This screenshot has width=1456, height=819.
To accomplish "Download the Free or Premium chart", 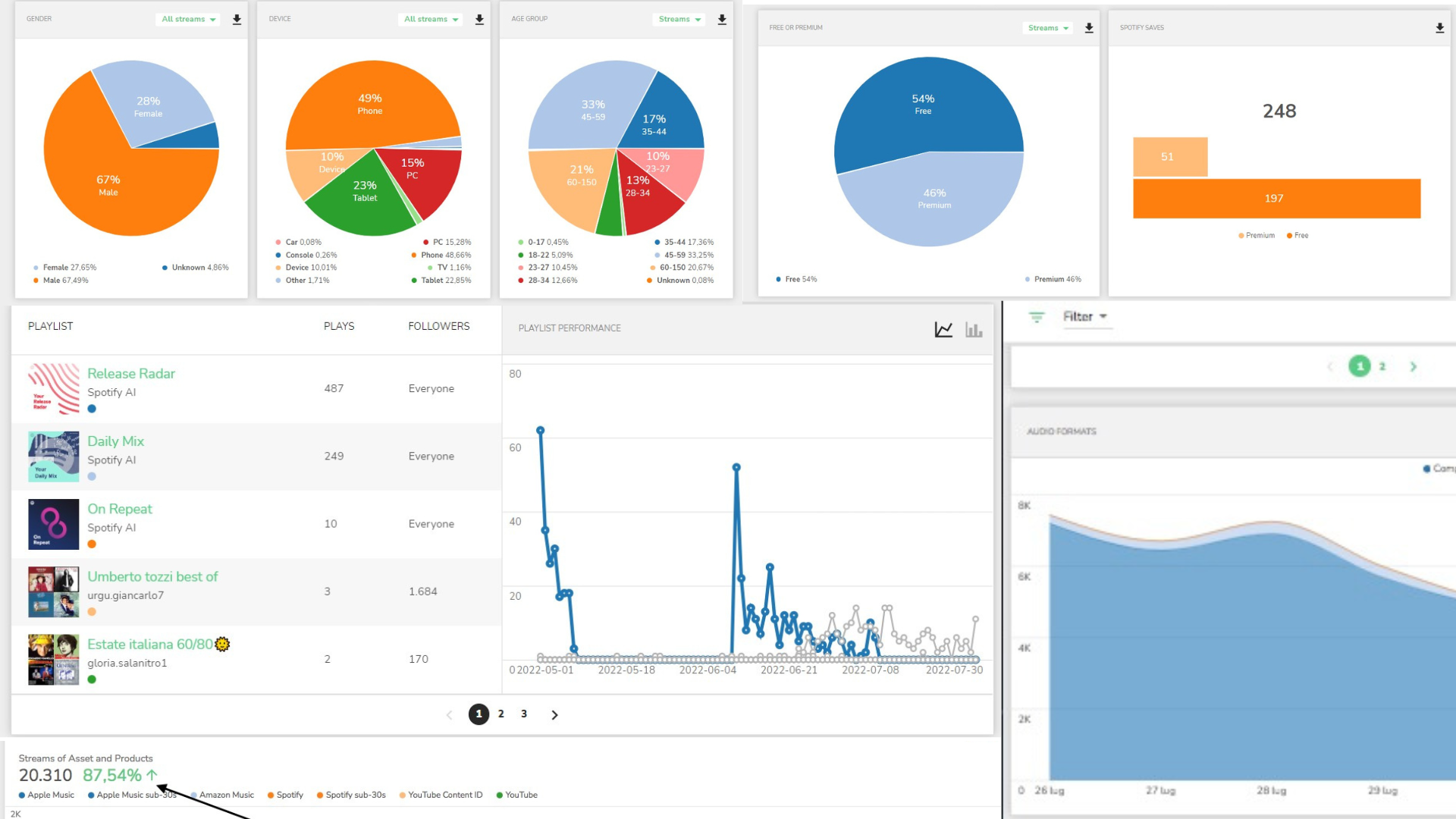I will coord(1089,28).
